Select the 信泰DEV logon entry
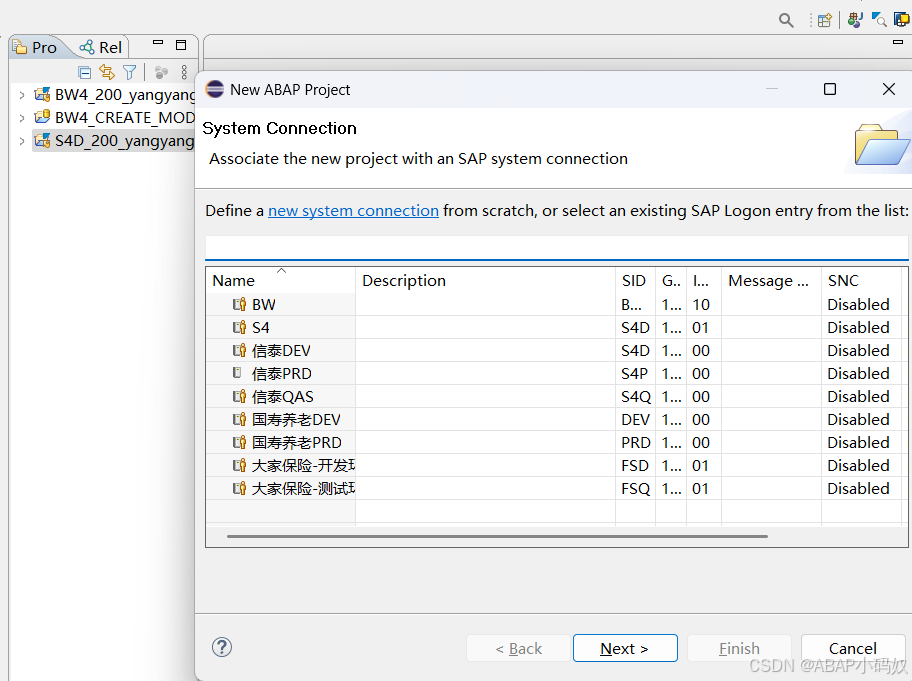This screenshot has width=912, height=681. 281,351
